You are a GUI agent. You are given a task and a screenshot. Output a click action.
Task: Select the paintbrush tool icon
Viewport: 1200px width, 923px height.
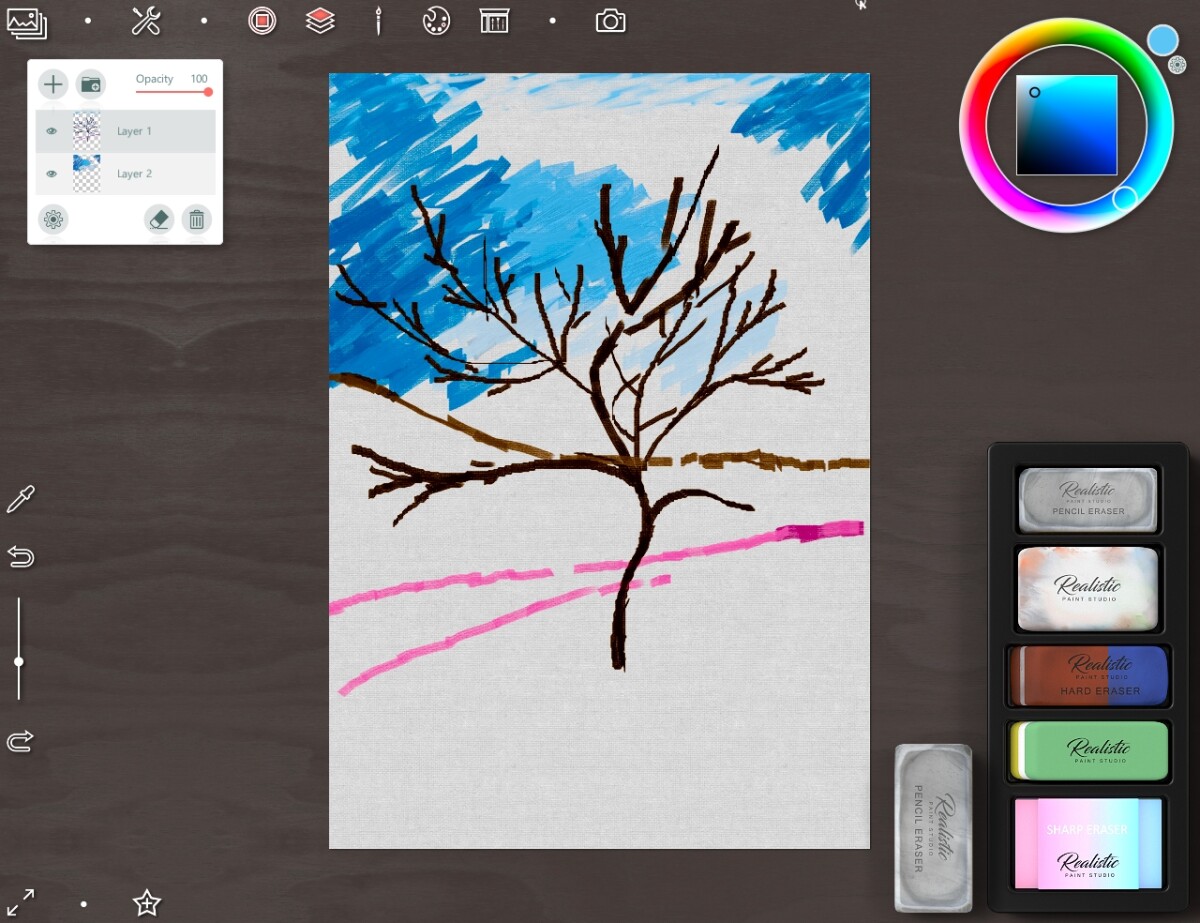378,21
